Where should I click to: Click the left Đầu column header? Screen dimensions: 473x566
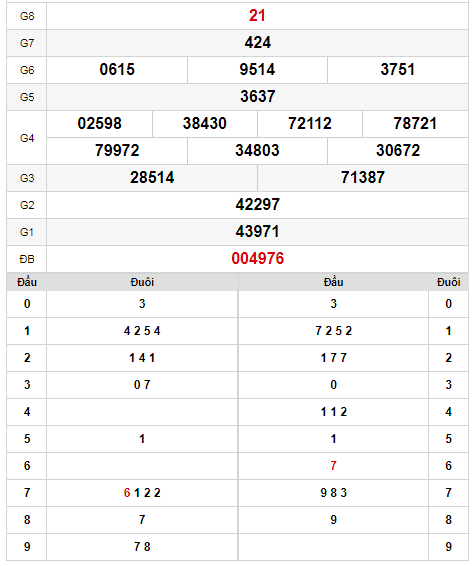click(x=27, y=282)
